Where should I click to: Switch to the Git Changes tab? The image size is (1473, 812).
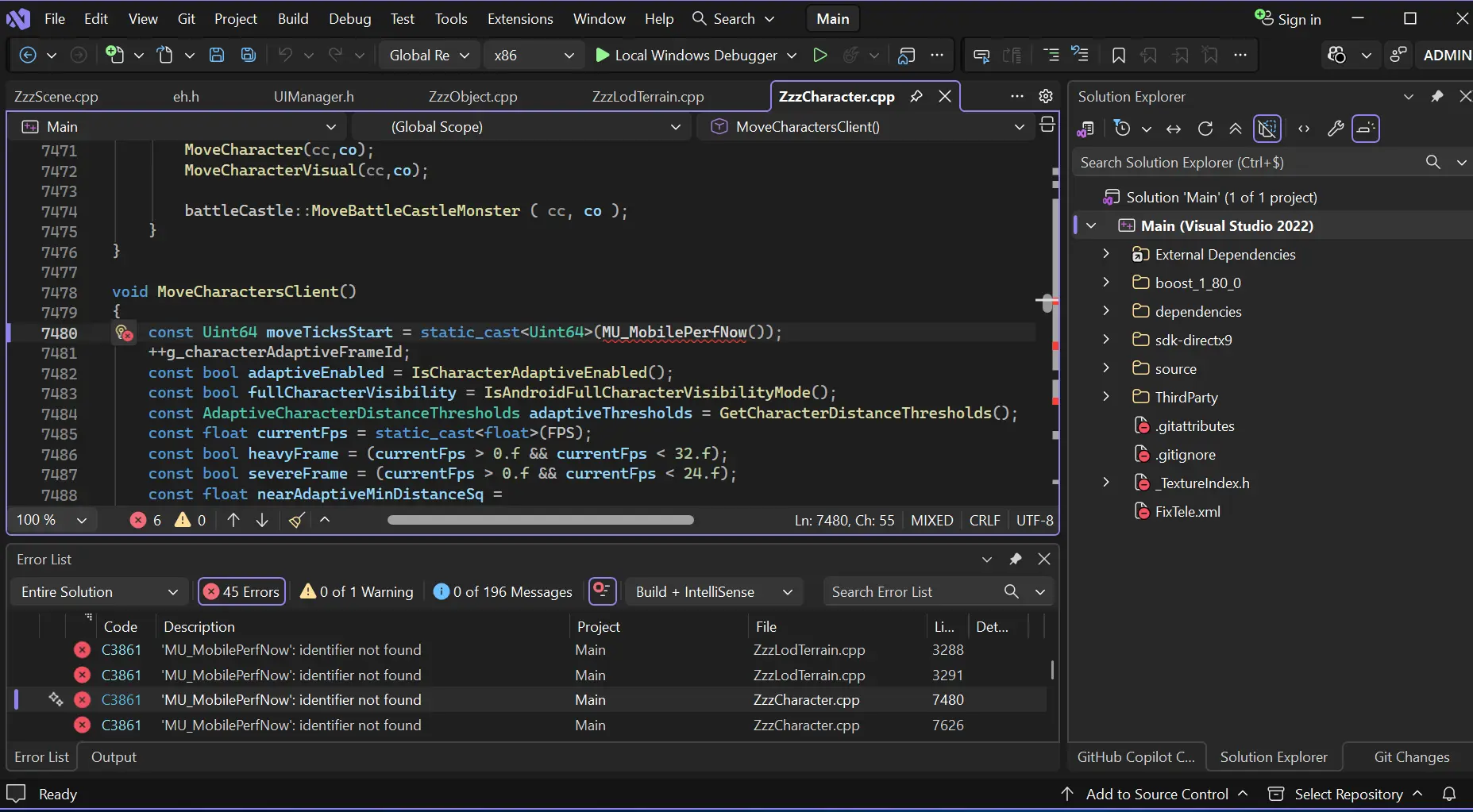(1412, 756)
